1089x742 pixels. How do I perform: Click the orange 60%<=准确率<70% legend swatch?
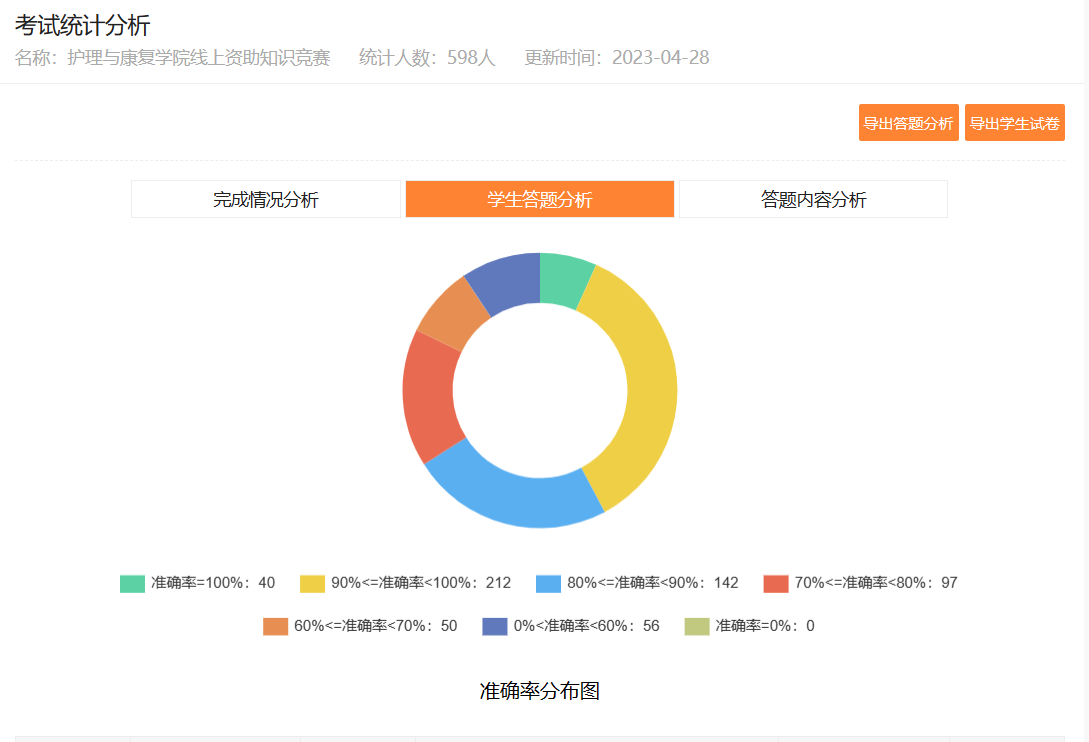(275, 626)
